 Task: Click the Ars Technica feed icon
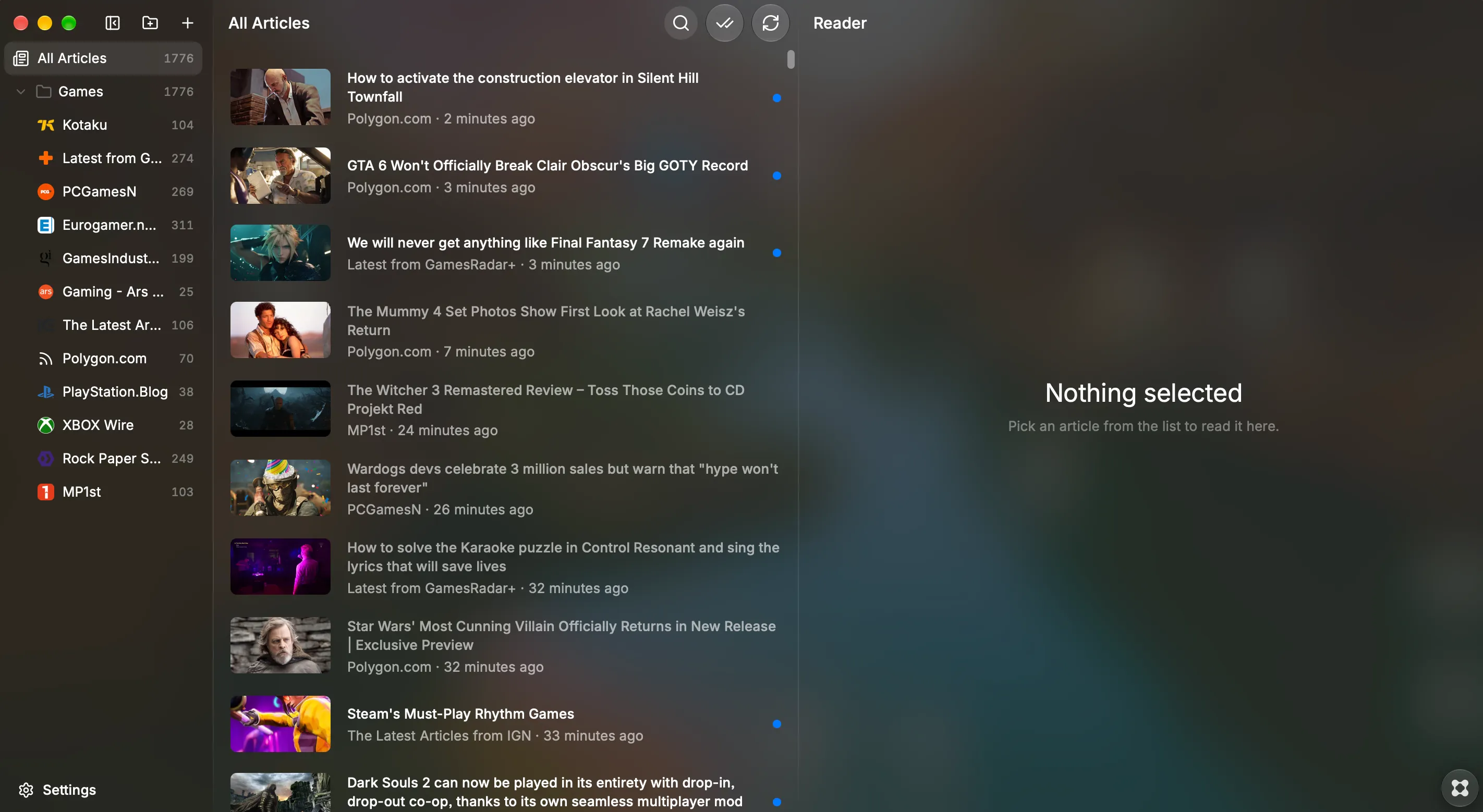coord(45,292)
